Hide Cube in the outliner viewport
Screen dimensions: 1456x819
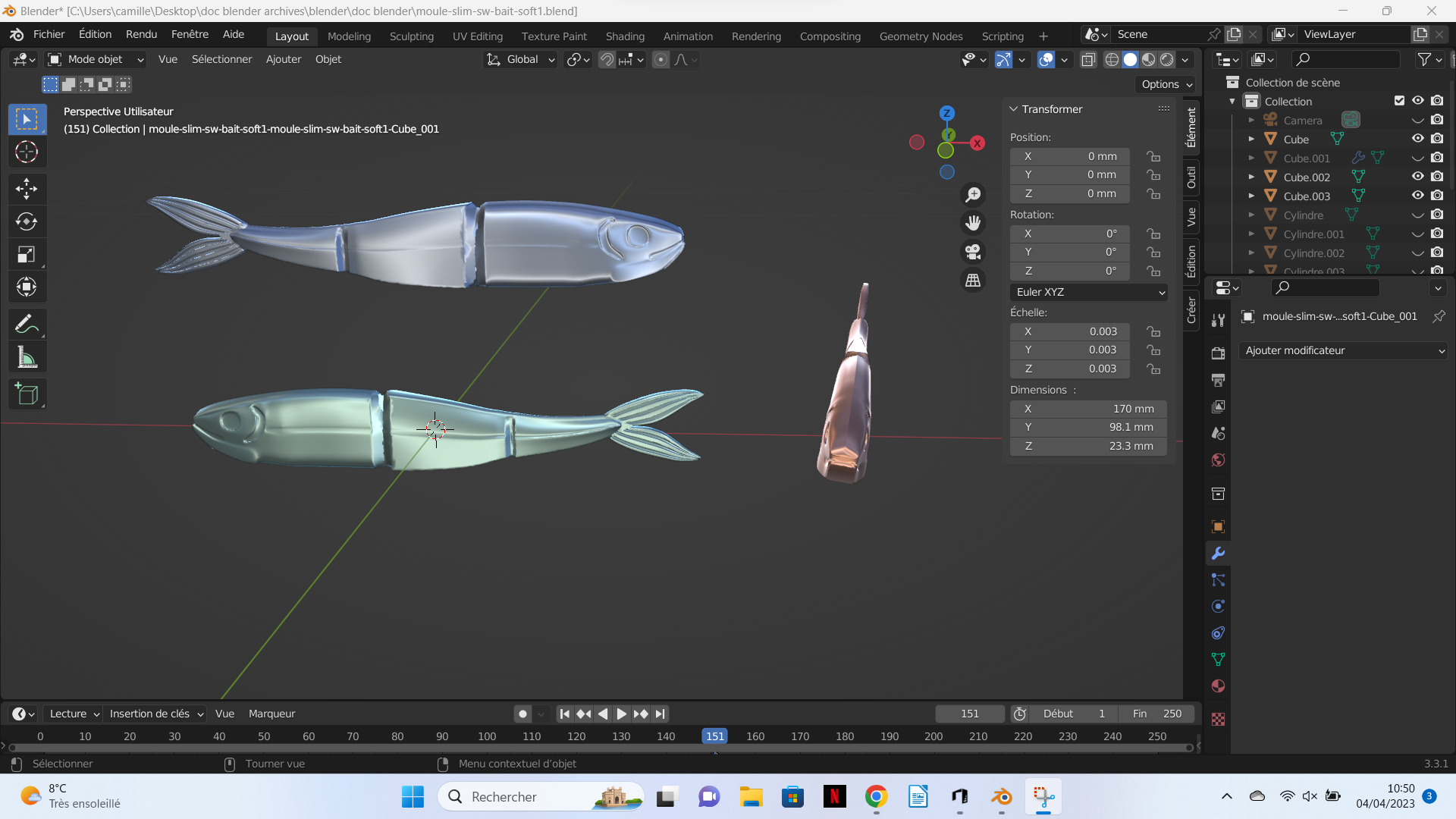tap(1417, 139)
